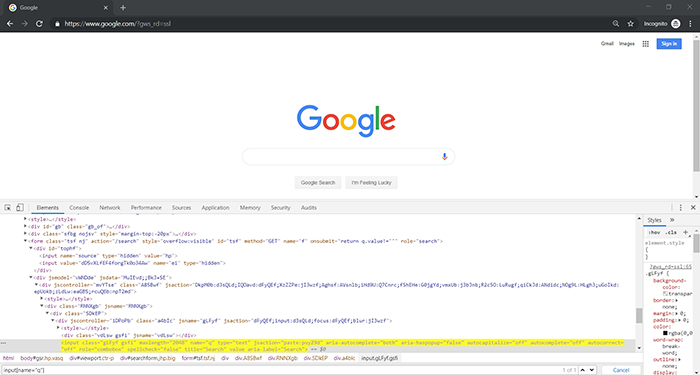Open the Security tab
700x375 pixels.
tap(280, 208)
